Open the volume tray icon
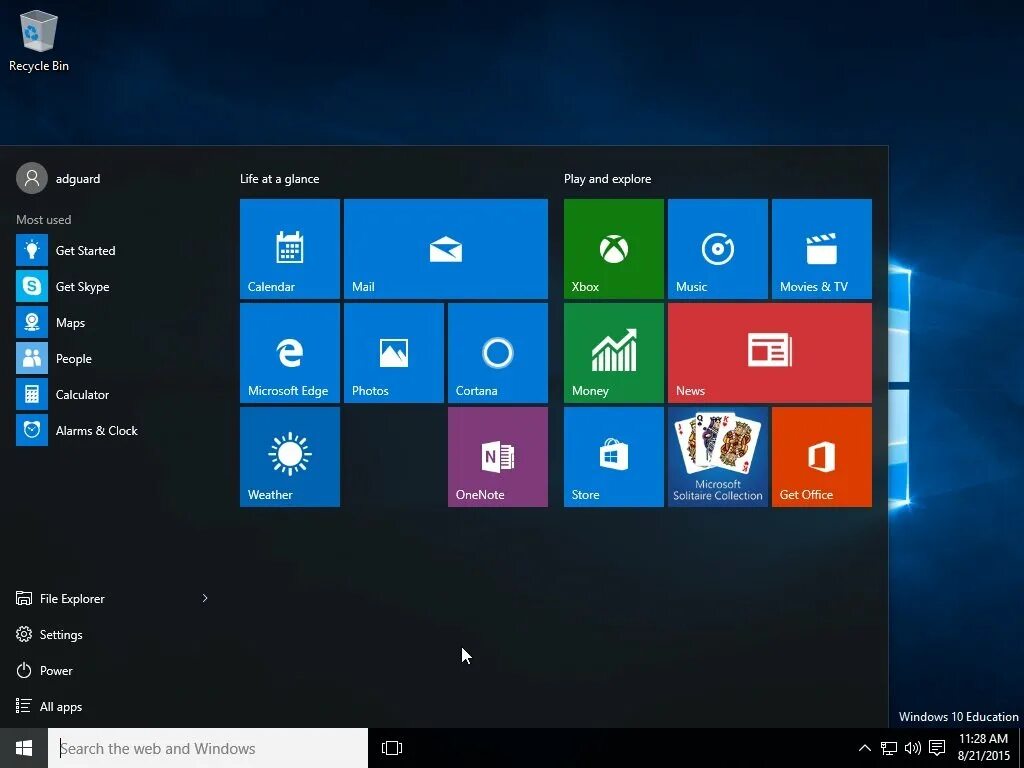 pyautogui.click(x=912, y=748)
